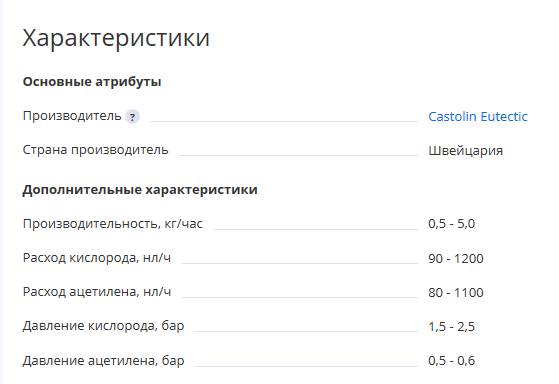559x384 pixels.
Task: Click the question mark help icon beside Производитель
Action: pyautogui.click(x=132, y=117)
